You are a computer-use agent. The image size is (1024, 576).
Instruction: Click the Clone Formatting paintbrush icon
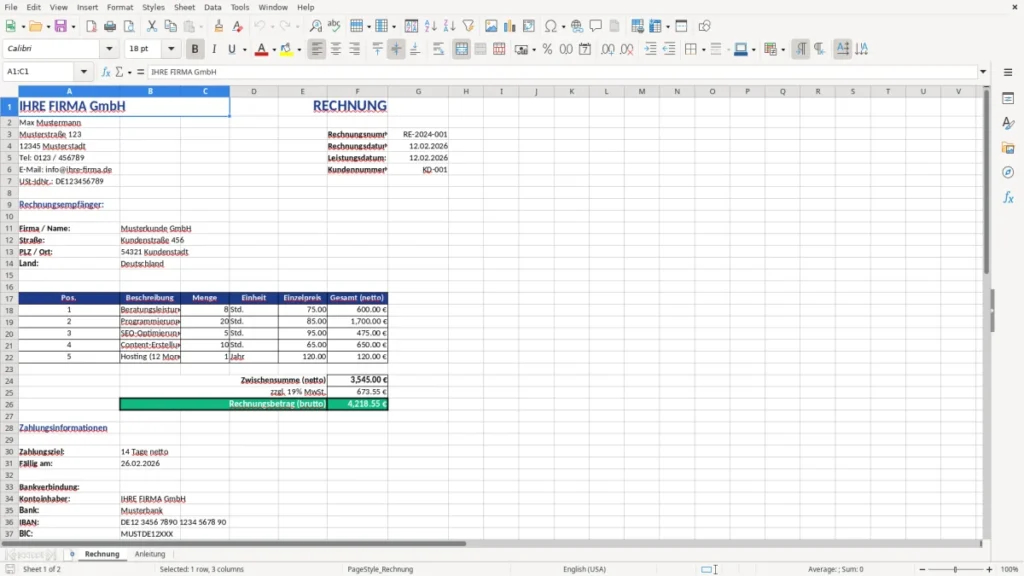tap(218, 26)
